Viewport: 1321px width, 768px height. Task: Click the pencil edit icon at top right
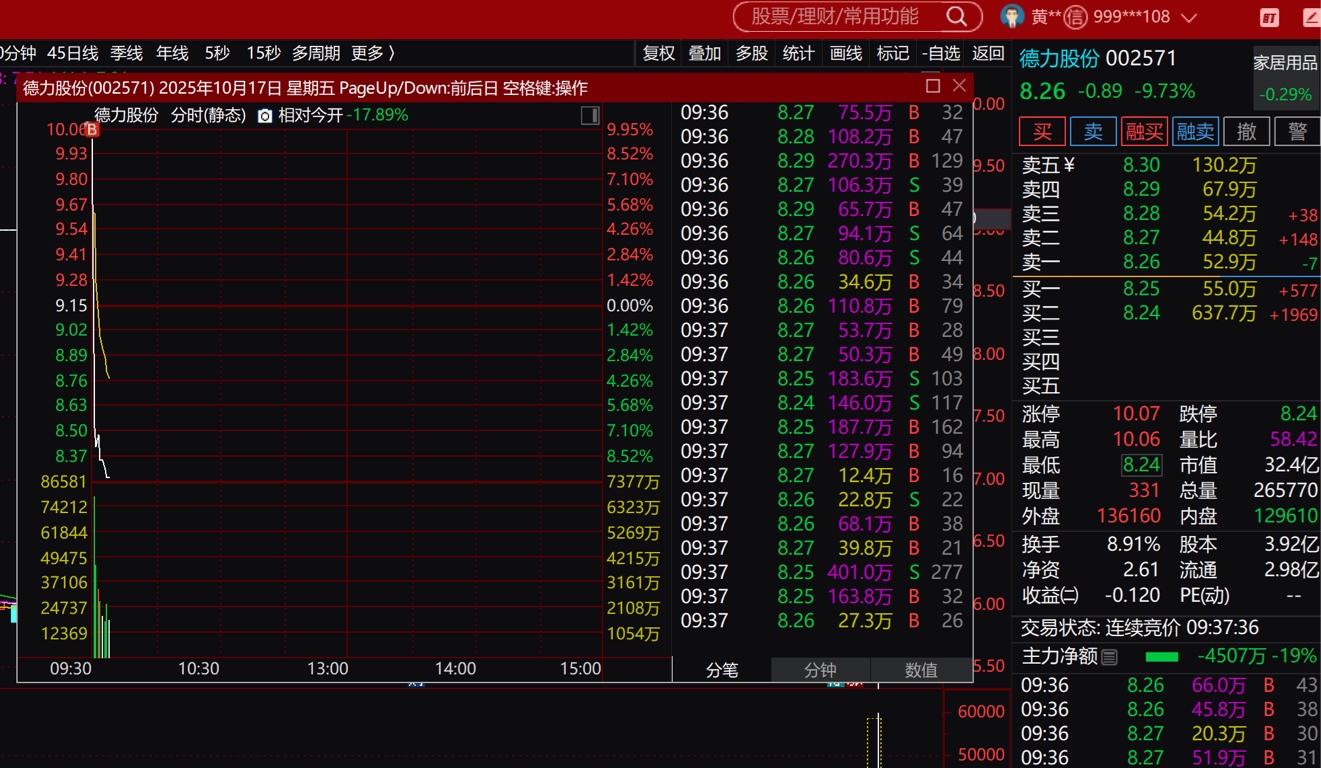click(x=1311, y=17)
